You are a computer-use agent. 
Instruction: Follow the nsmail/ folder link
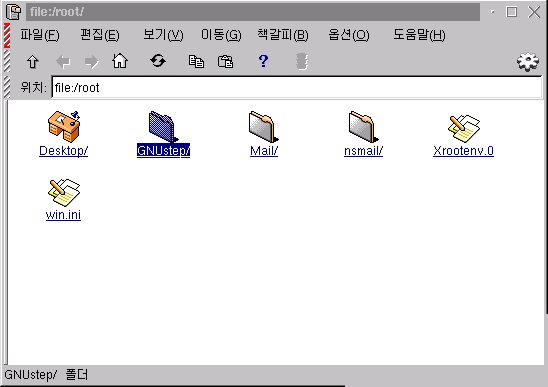click(363, 151)
